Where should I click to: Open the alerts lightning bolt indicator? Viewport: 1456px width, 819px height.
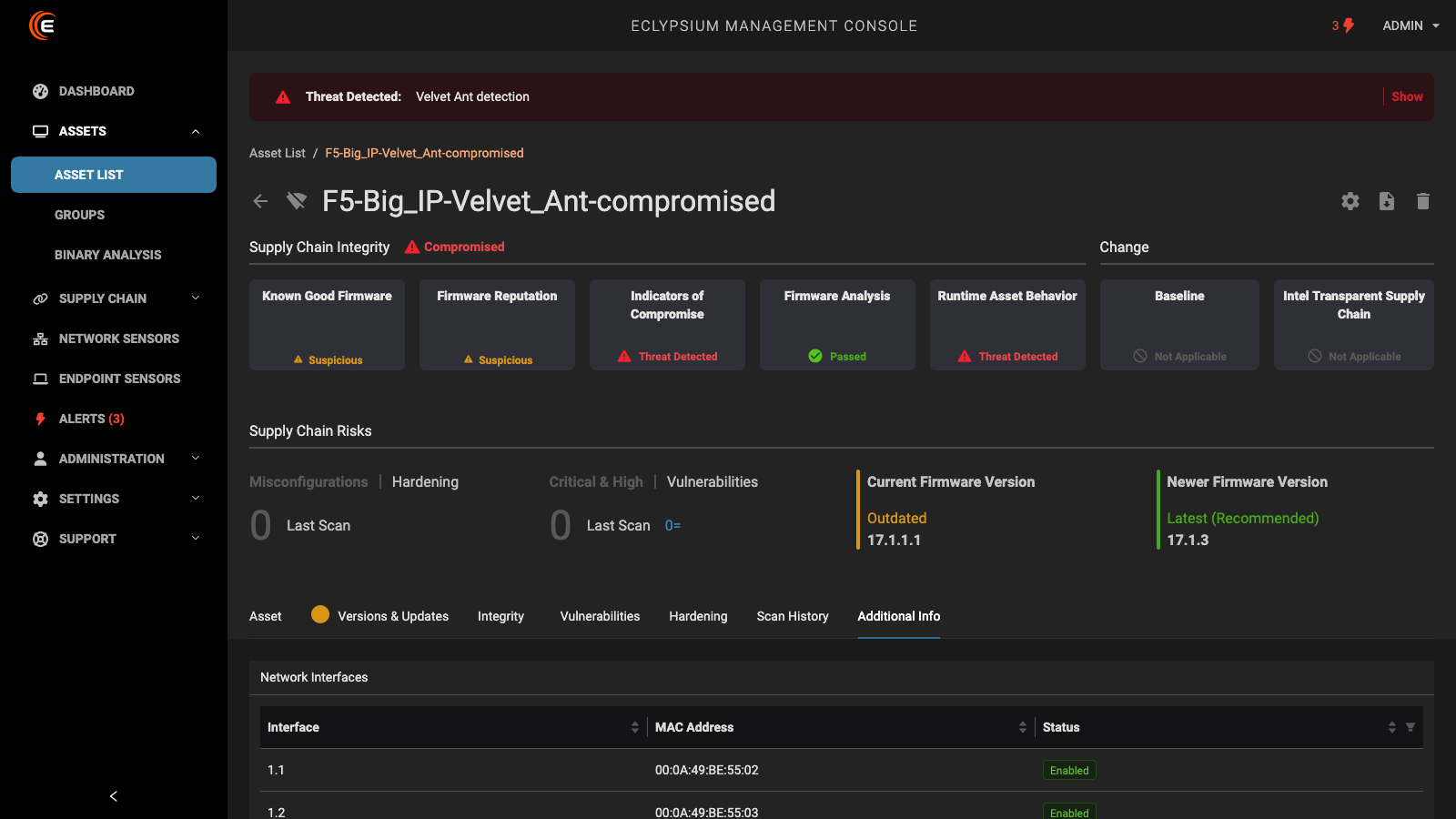tap(1348, 25)
